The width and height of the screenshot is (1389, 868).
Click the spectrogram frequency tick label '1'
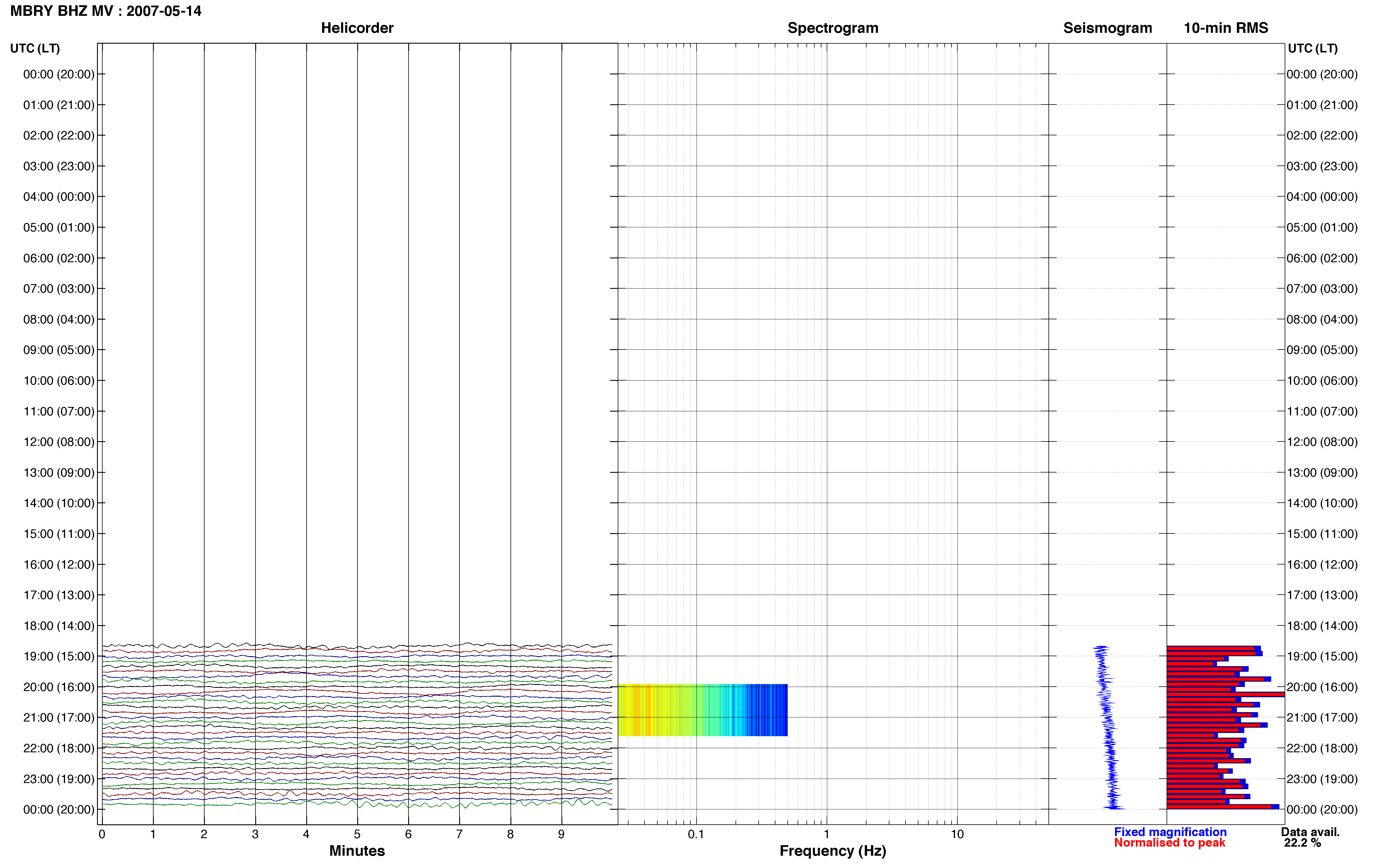(826, 834)
